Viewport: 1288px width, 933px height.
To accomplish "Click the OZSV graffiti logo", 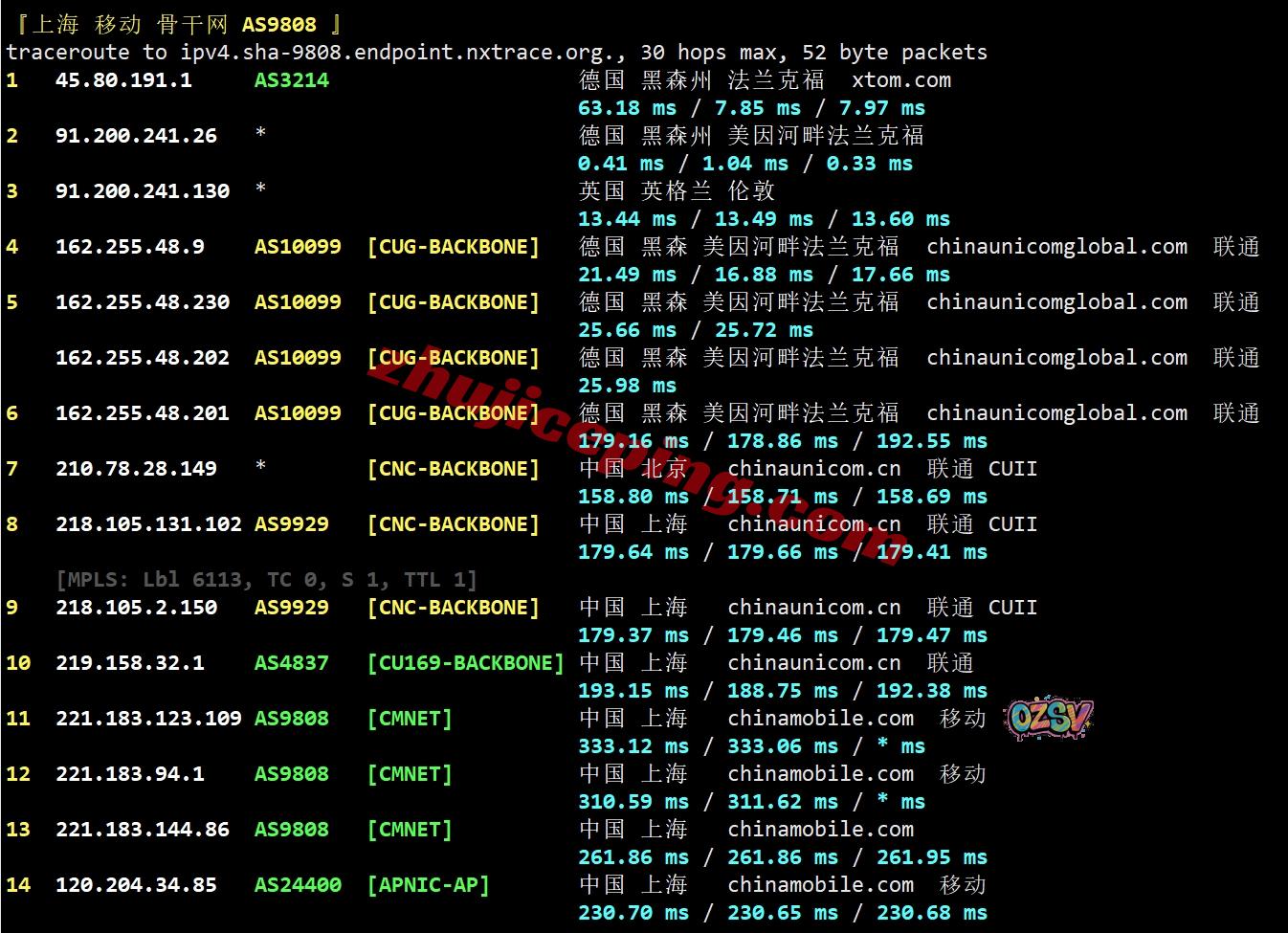I will click(1049, 719).
